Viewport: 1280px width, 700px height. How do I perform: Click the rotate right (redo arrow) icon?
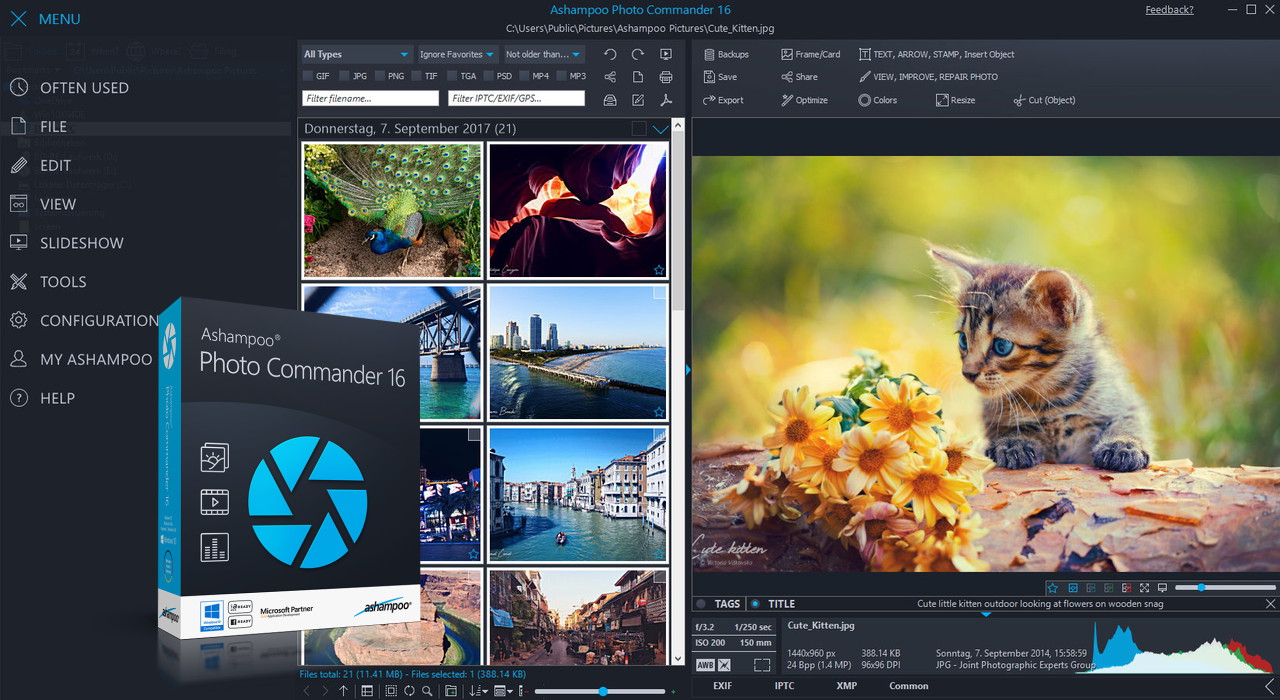[x=638, y=54]
